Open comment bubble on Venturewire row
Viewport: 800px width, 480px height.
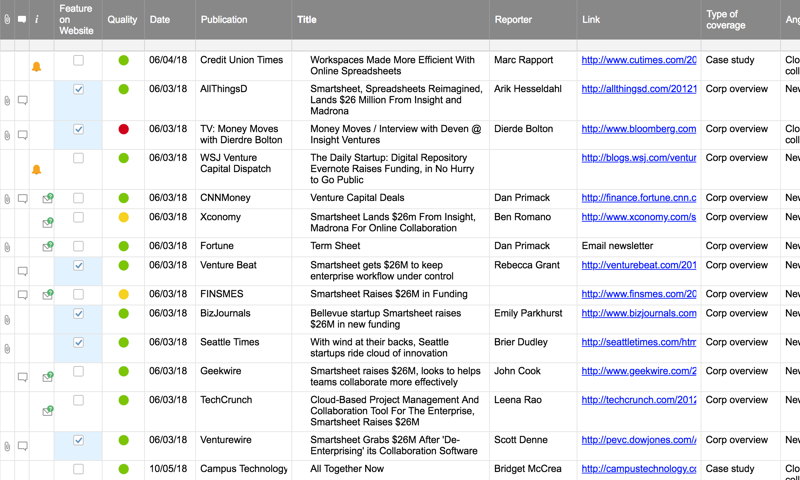(x=22, y=446)
